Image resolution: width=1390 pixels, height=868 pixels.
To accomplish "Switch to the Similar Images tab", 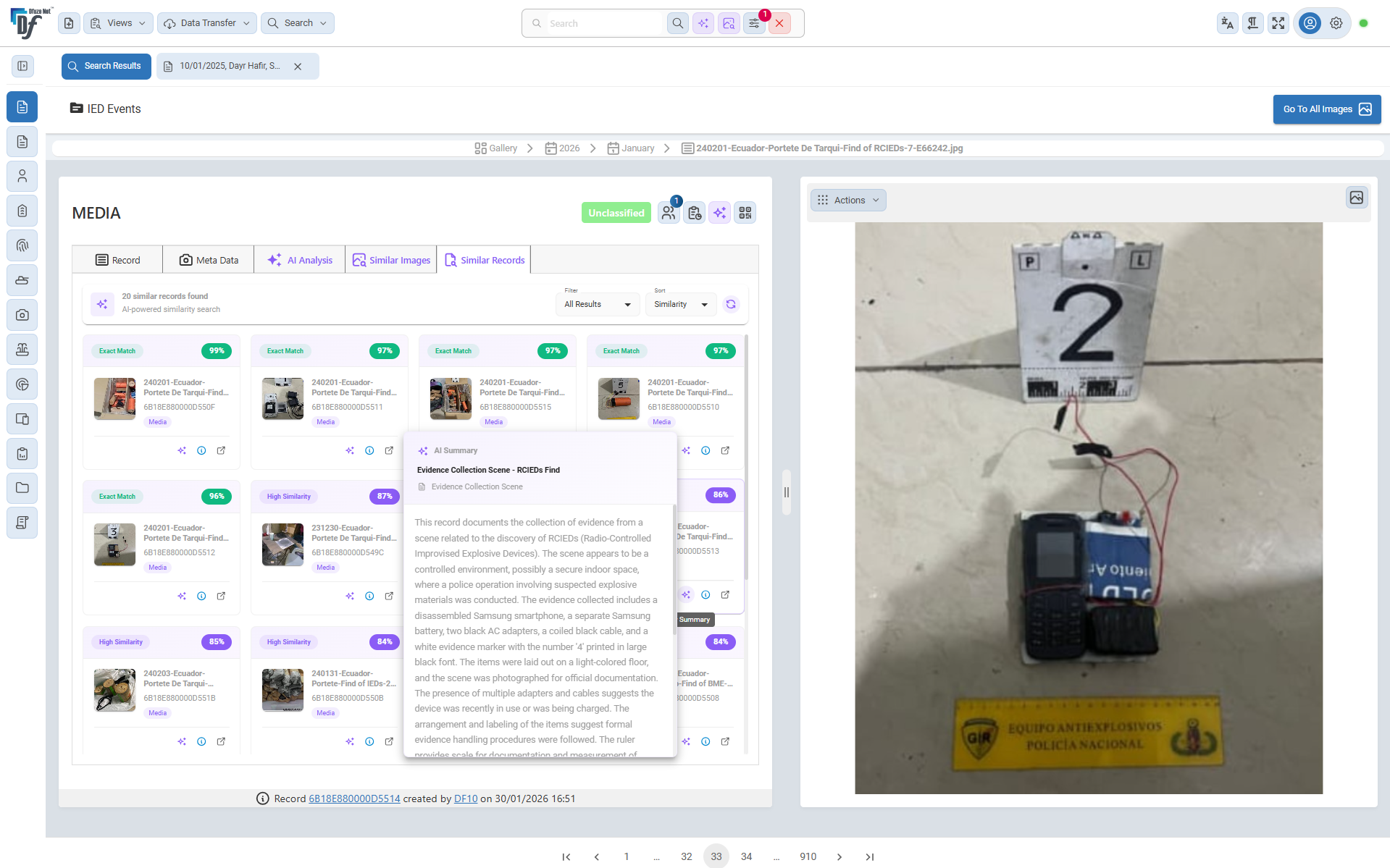I will coord(390,259).
